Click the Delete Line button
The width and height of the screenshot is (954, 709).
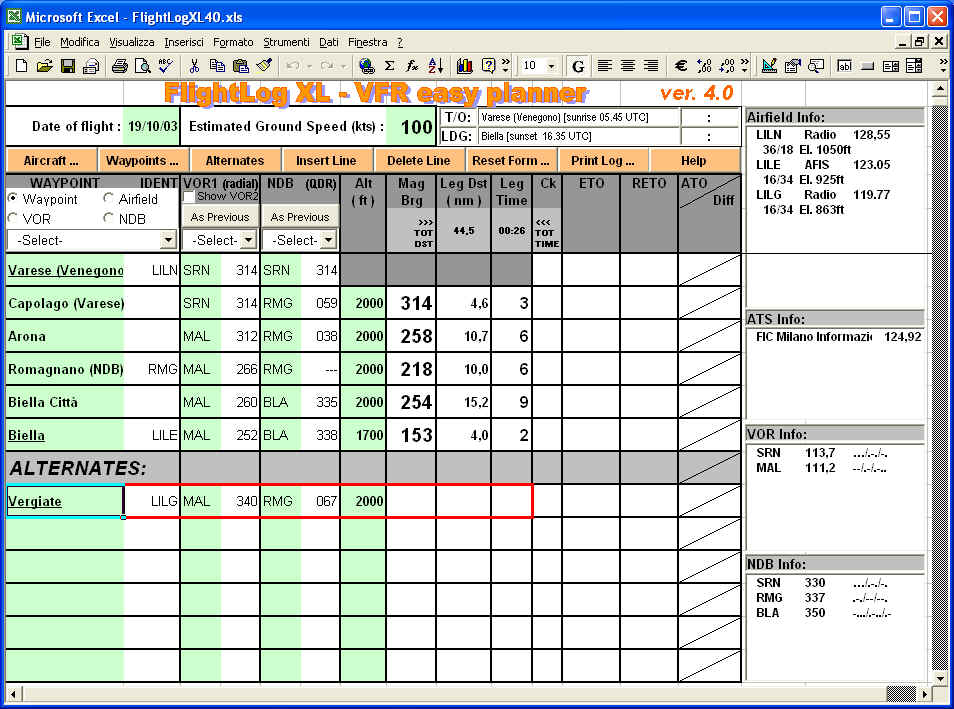pos(419,161)
